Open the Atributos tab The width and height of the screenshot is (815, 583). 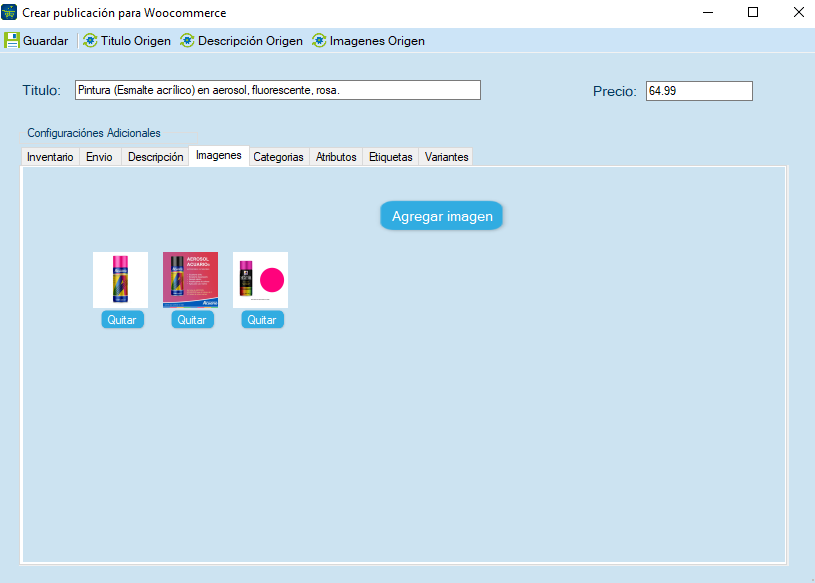[336, 157]
